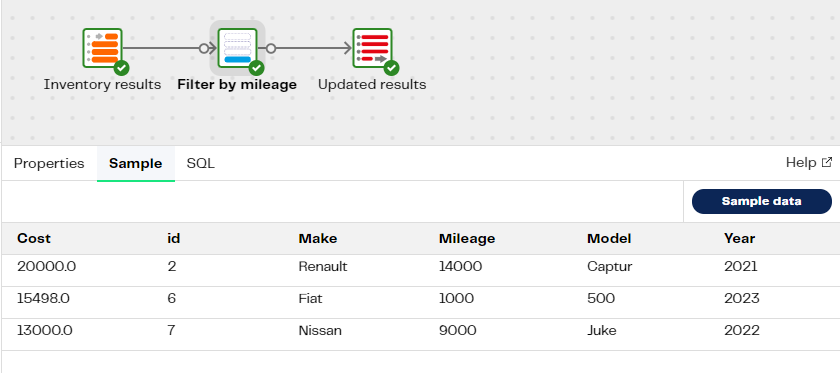
Task: Click the Year column header
Action: click(x=739, y=238)
